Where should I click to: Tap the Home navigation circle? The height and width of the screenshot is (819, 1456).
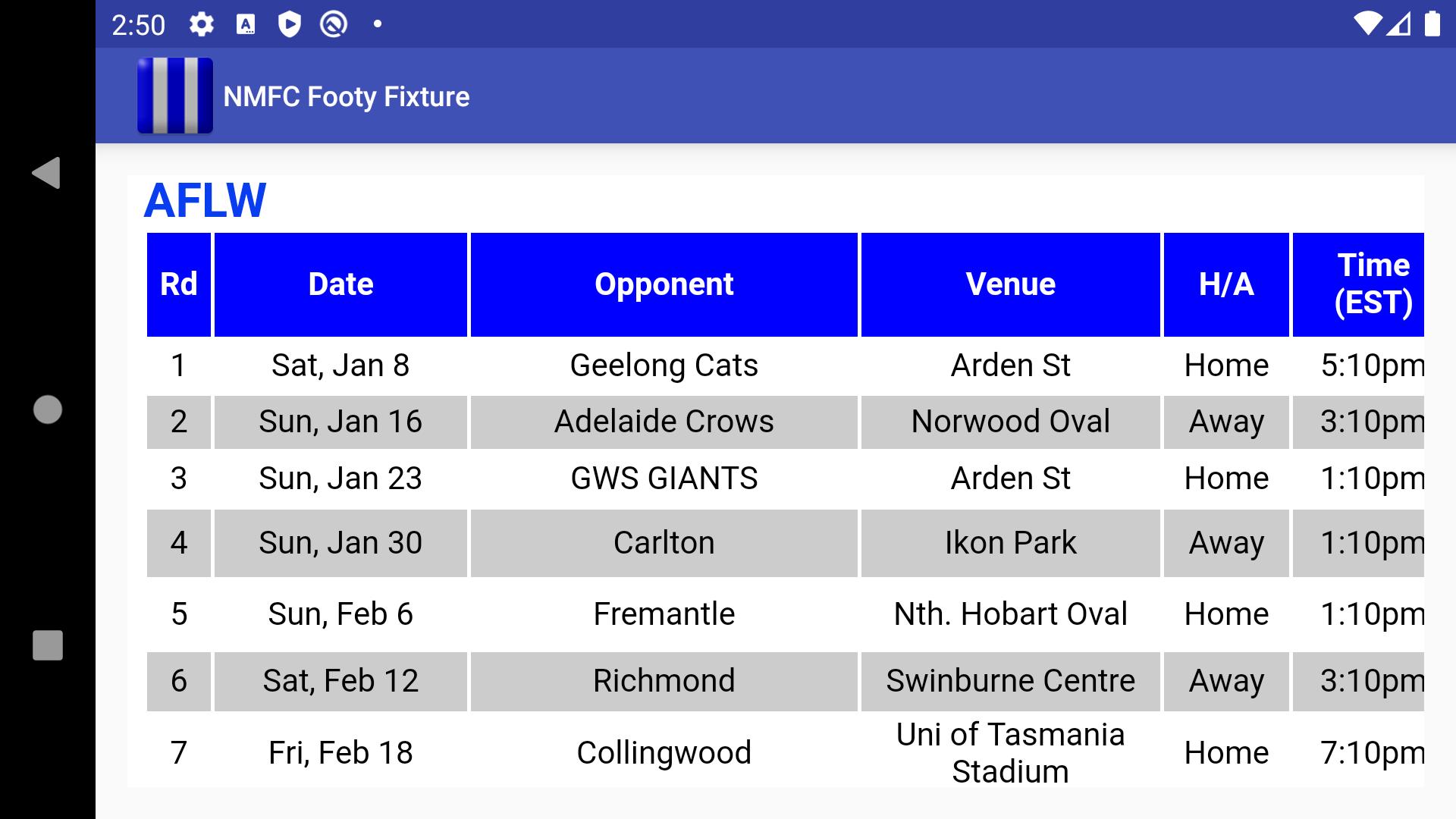(47, 409)
